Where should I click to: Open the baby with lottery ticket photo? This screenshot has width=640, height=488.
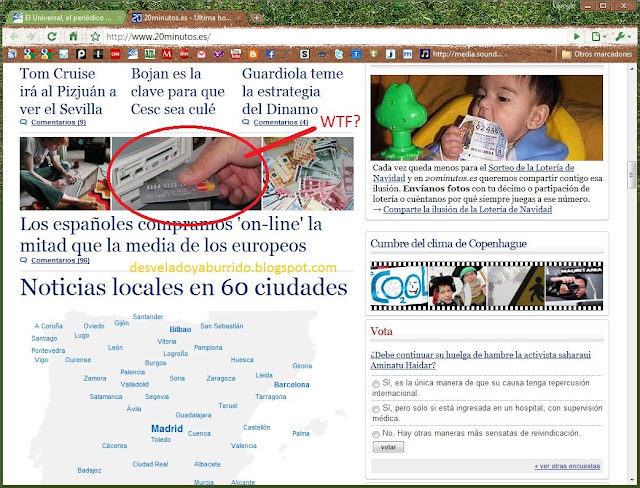[487, 118]
